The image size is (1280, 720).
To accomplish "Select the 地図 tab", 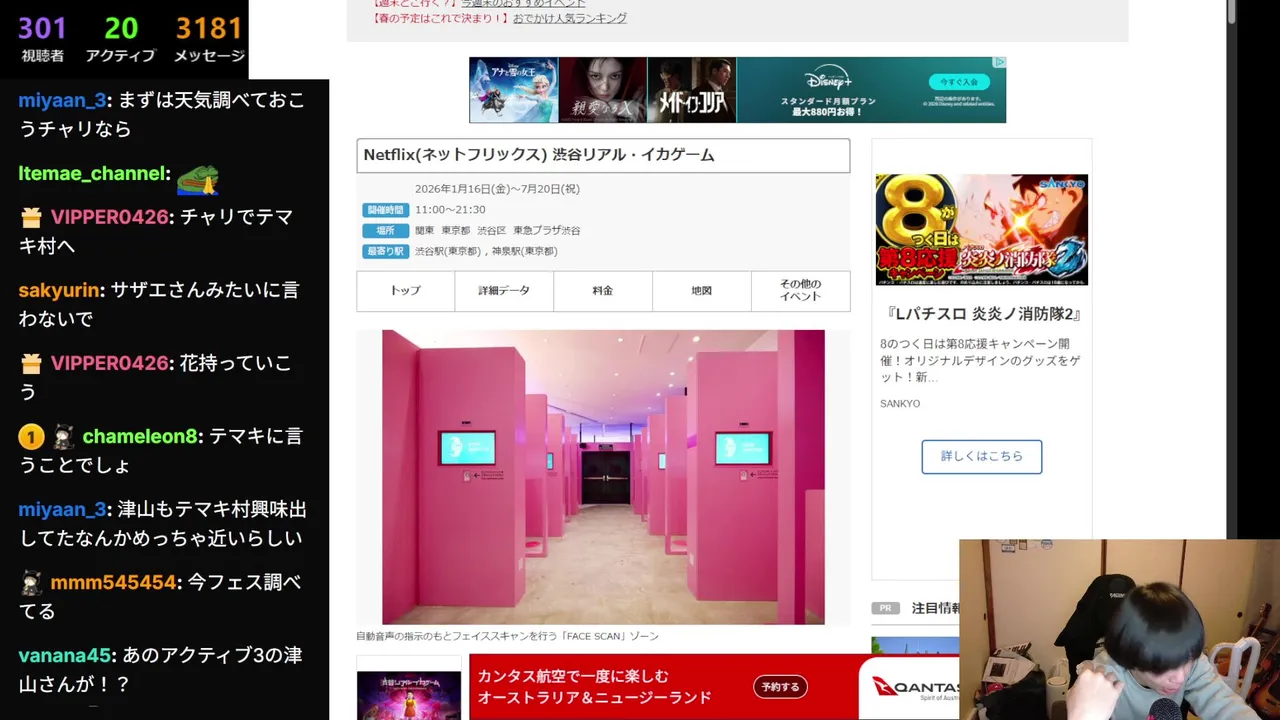I will [x=701, y=291].
